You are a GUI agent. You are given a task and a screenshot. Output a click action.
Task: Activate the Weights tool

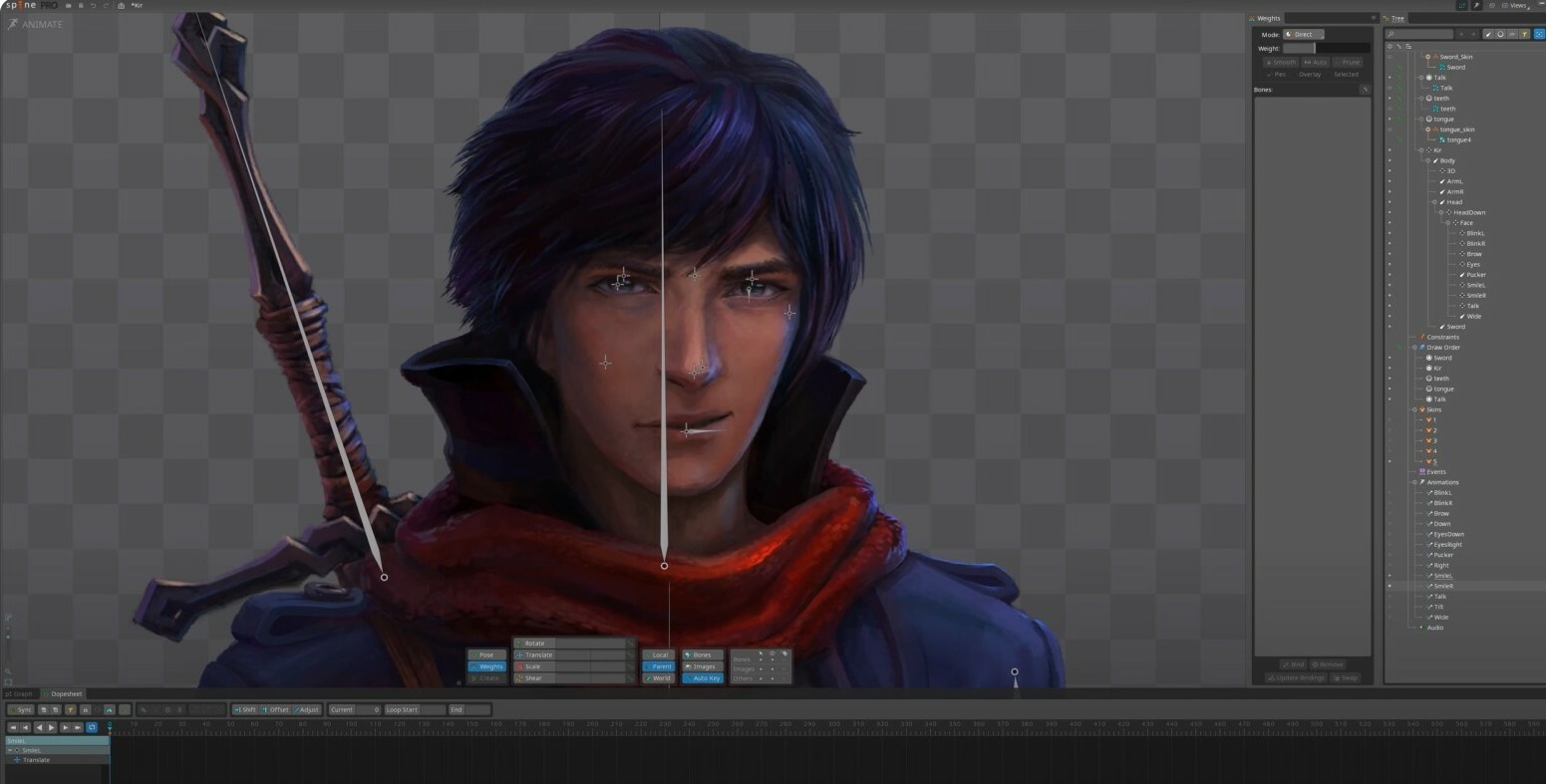point(486,666)
